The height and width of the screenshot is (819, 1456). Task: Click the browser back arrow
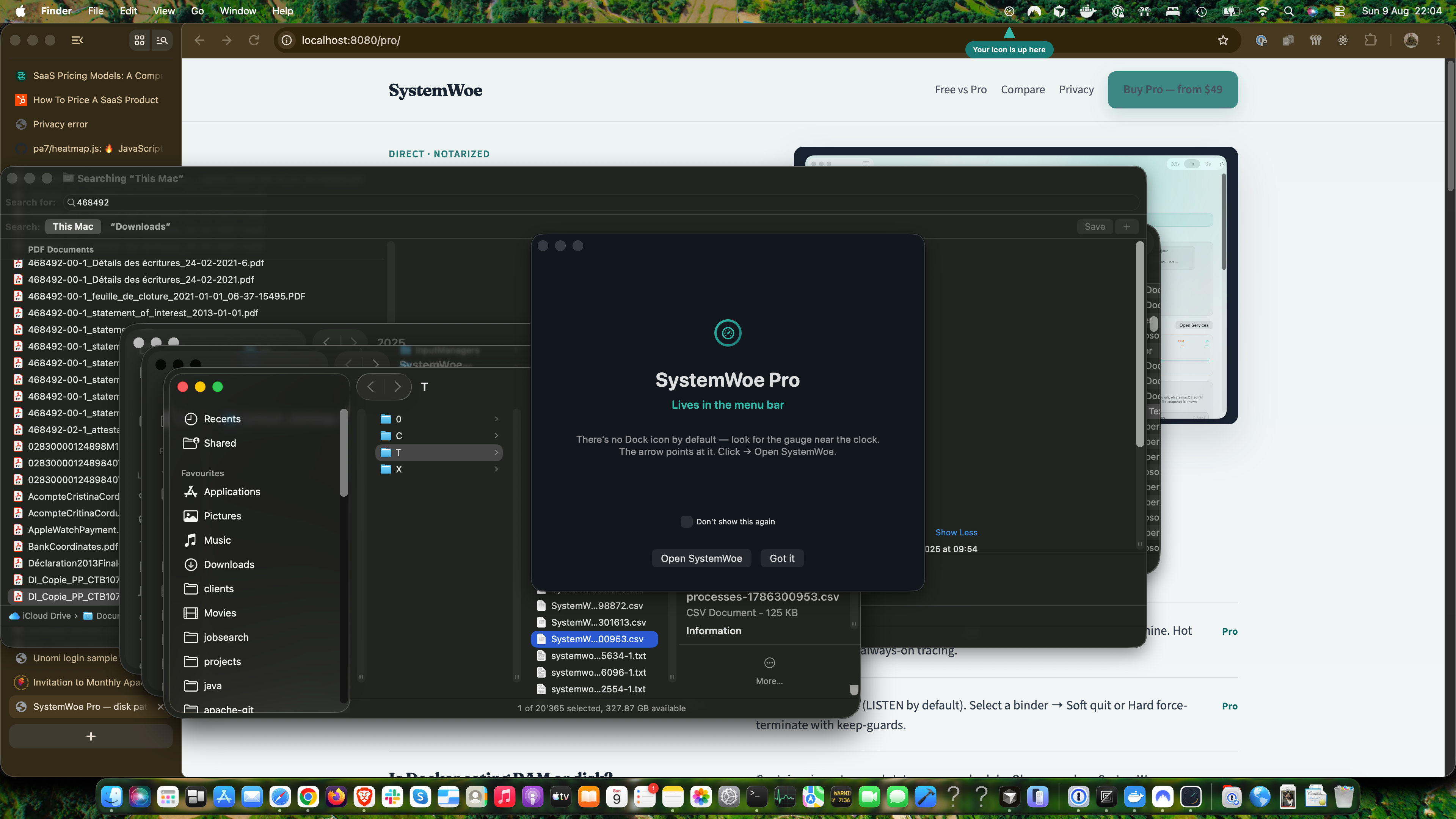(x=199, y=40)
